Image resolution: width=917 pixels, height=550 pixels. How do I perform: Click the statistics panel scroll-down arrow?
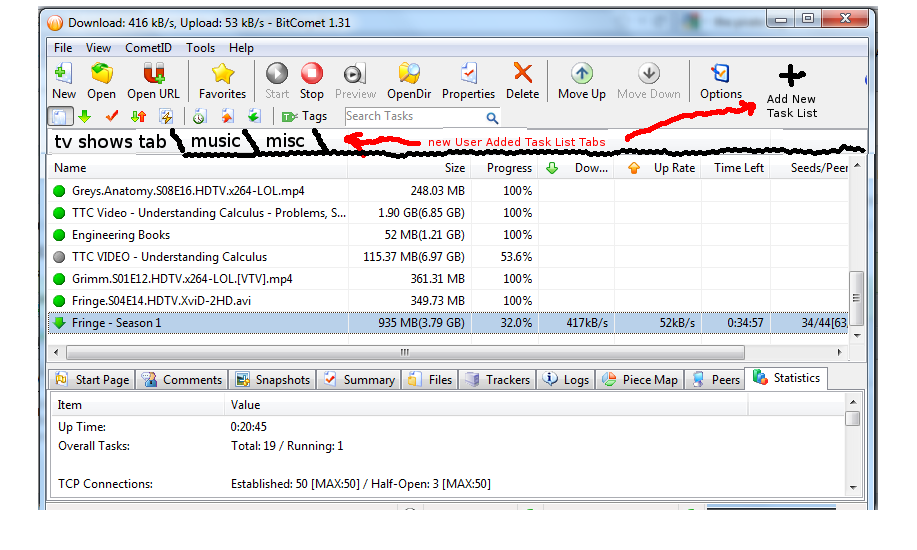click(x=853, y=487)
